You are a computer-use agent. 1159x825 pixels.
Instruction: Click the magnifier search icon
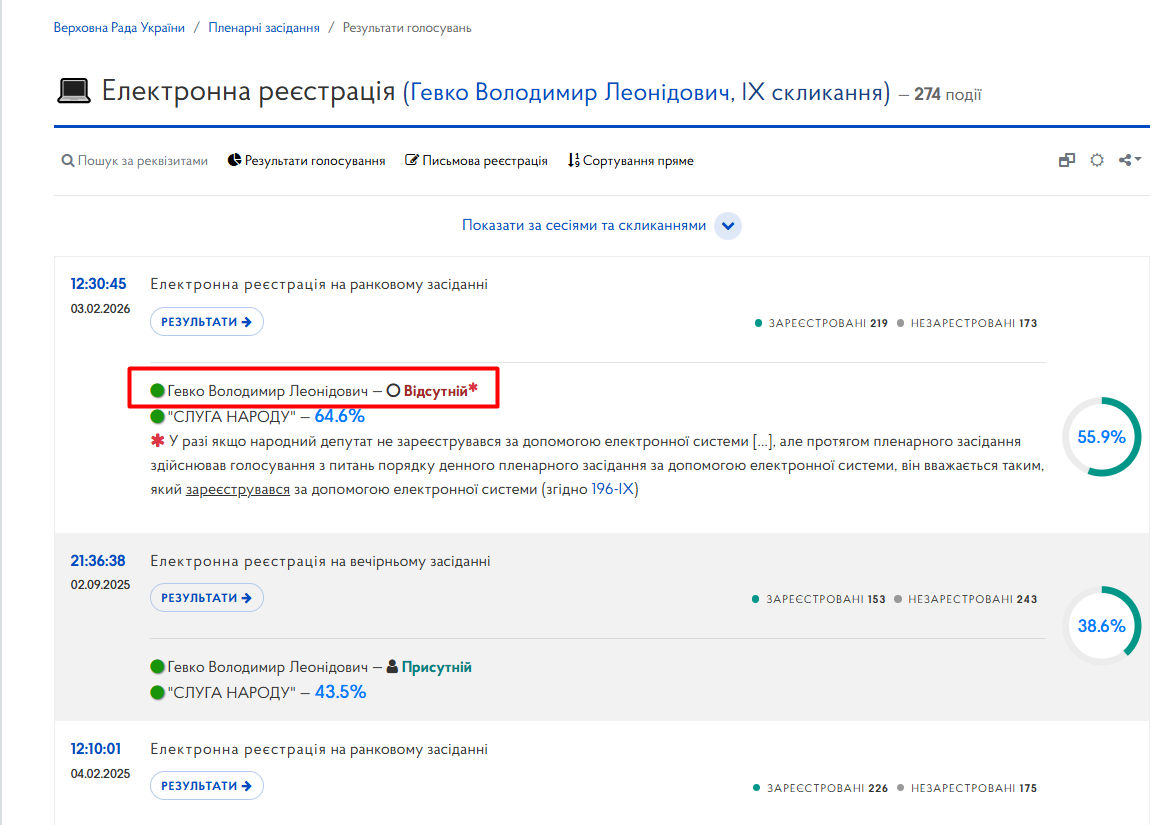pos(67,160)
